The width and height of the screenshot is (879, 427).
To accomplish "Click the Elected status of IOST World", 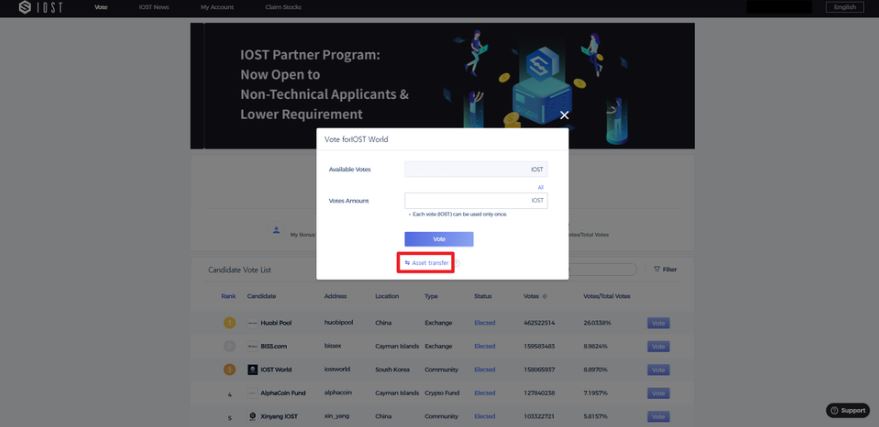I will pos(484,370).
